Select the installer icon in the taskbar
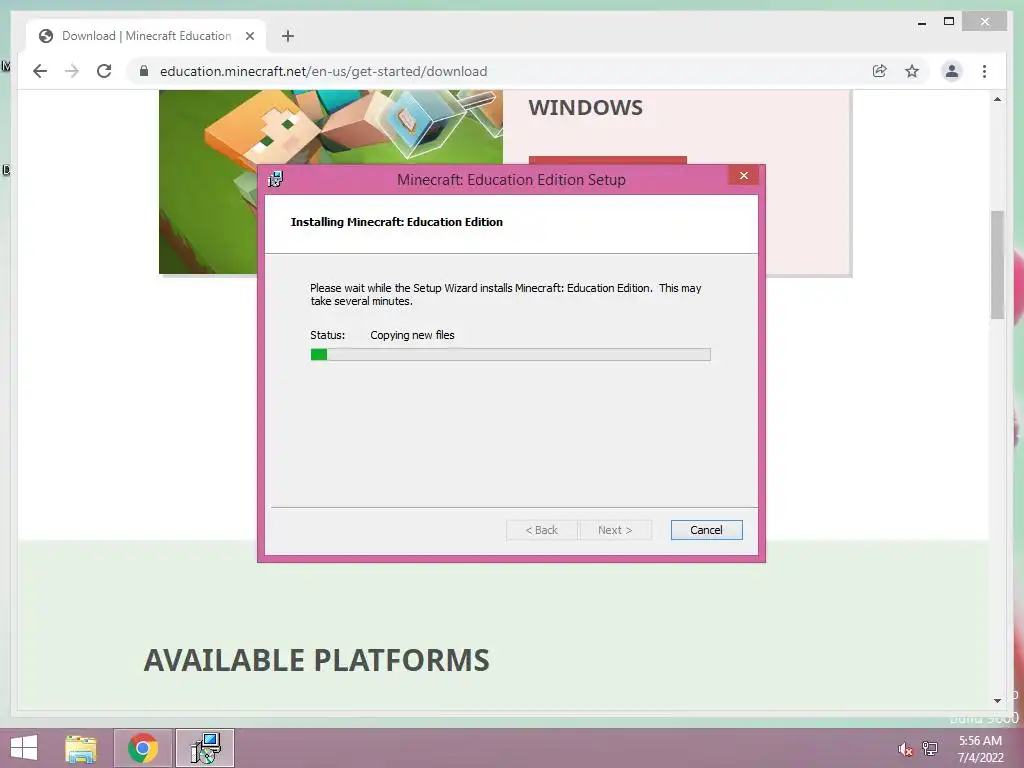 coord(205,748)
